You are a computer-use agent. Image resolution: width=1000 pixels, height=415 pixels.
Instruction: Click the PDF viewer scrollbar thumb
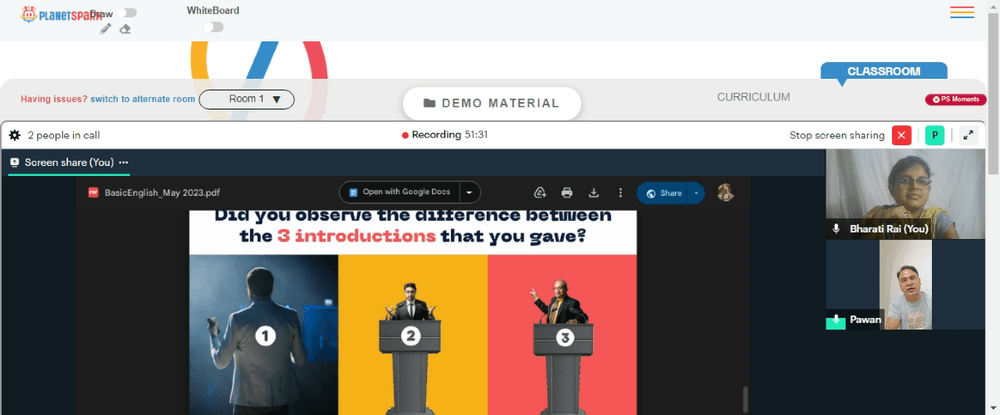(x=744, y=399)
